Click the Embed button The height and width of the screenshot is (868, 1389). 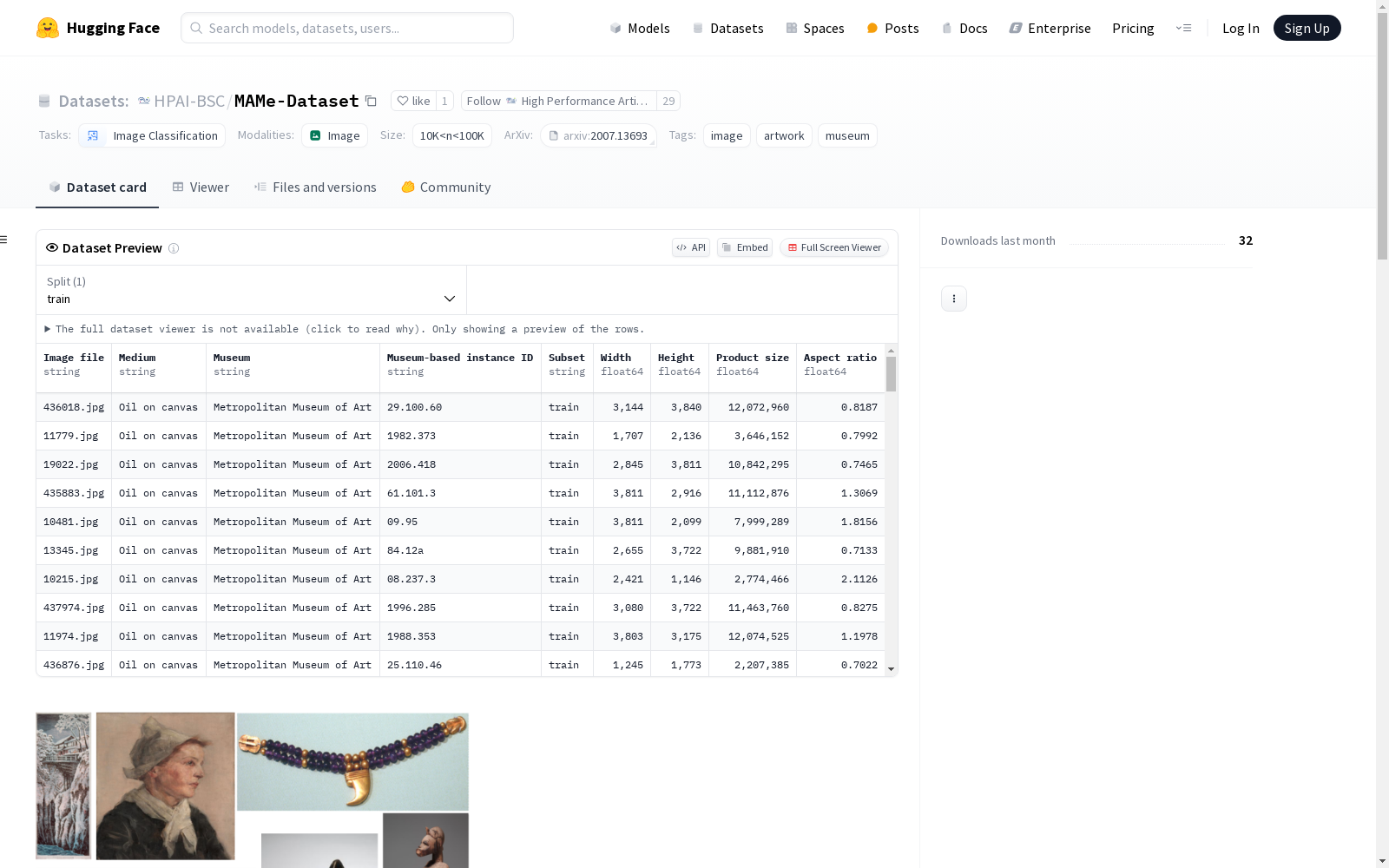point(745,247)
